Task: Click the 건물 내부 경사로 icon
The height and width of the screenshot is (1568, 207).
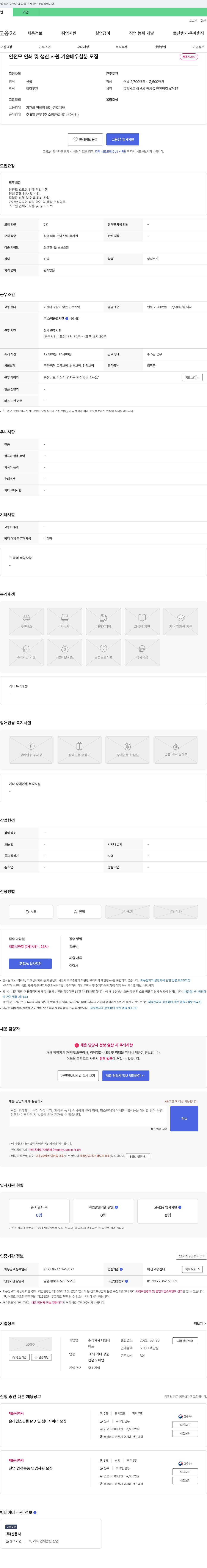Action: point(176,750)
